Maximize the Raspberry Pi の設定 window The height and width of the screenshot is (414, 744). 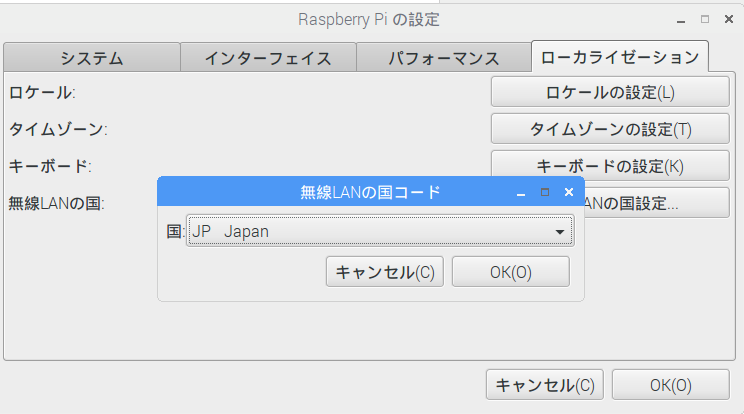[704, 20]
